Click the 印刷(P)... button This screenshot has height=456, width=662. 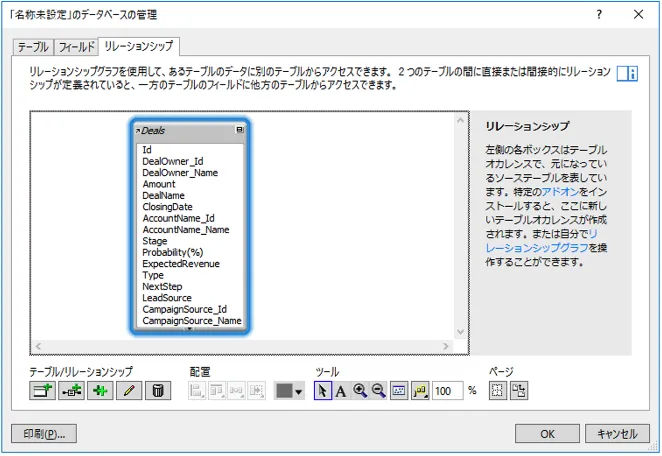44,434
